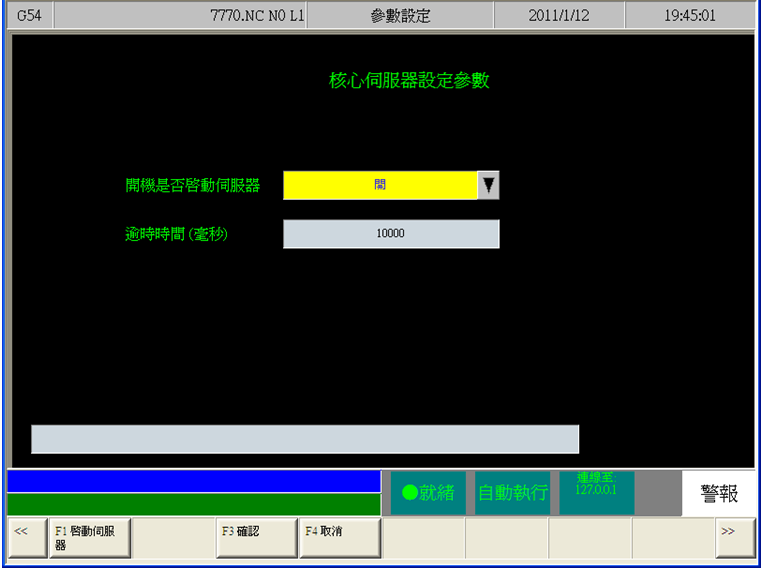The image size is (764, 570).
Task: Click the 逾時時間 field showing 10000
Action: [x=390, y=233]
